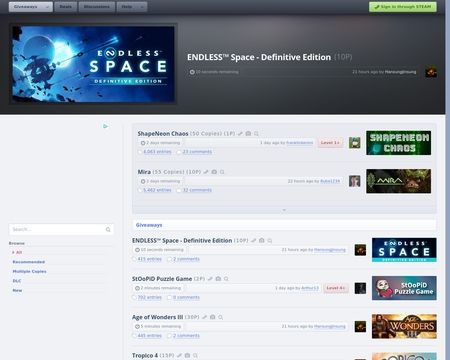Image resolution: width=450 pixels, height=360 pixels.
Task: Open the Mira giveaway title
Action: pos(144,172)
